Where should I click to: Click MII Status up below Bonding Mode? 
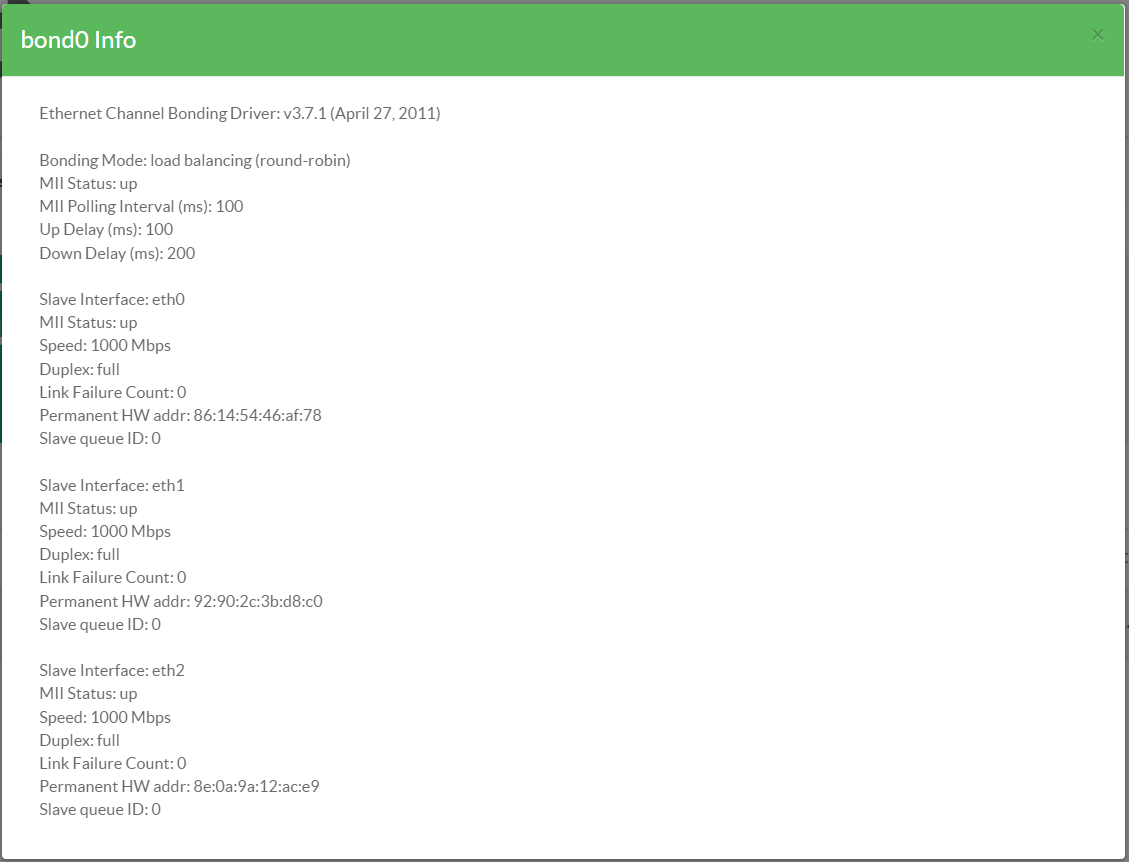tap(88, 183)
